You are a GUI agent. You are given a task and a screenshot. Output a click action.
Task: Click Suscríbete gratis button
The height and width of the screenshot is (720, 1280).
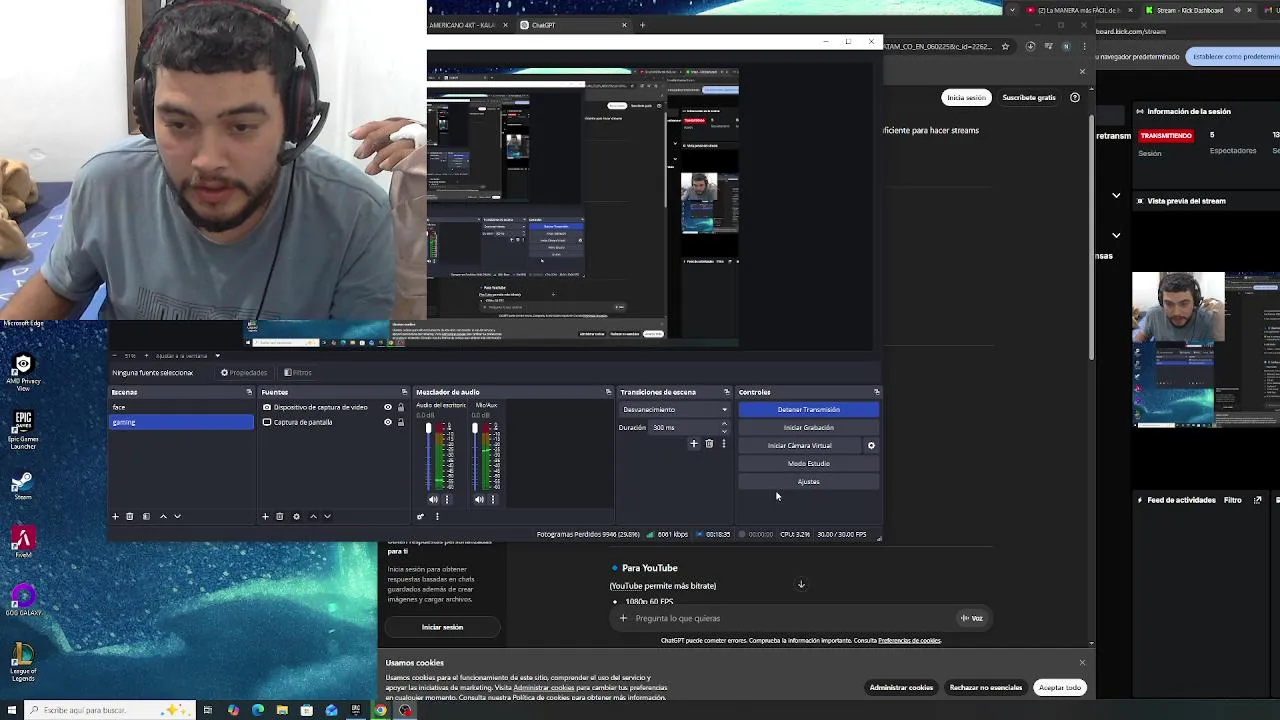coord(1029,97)
